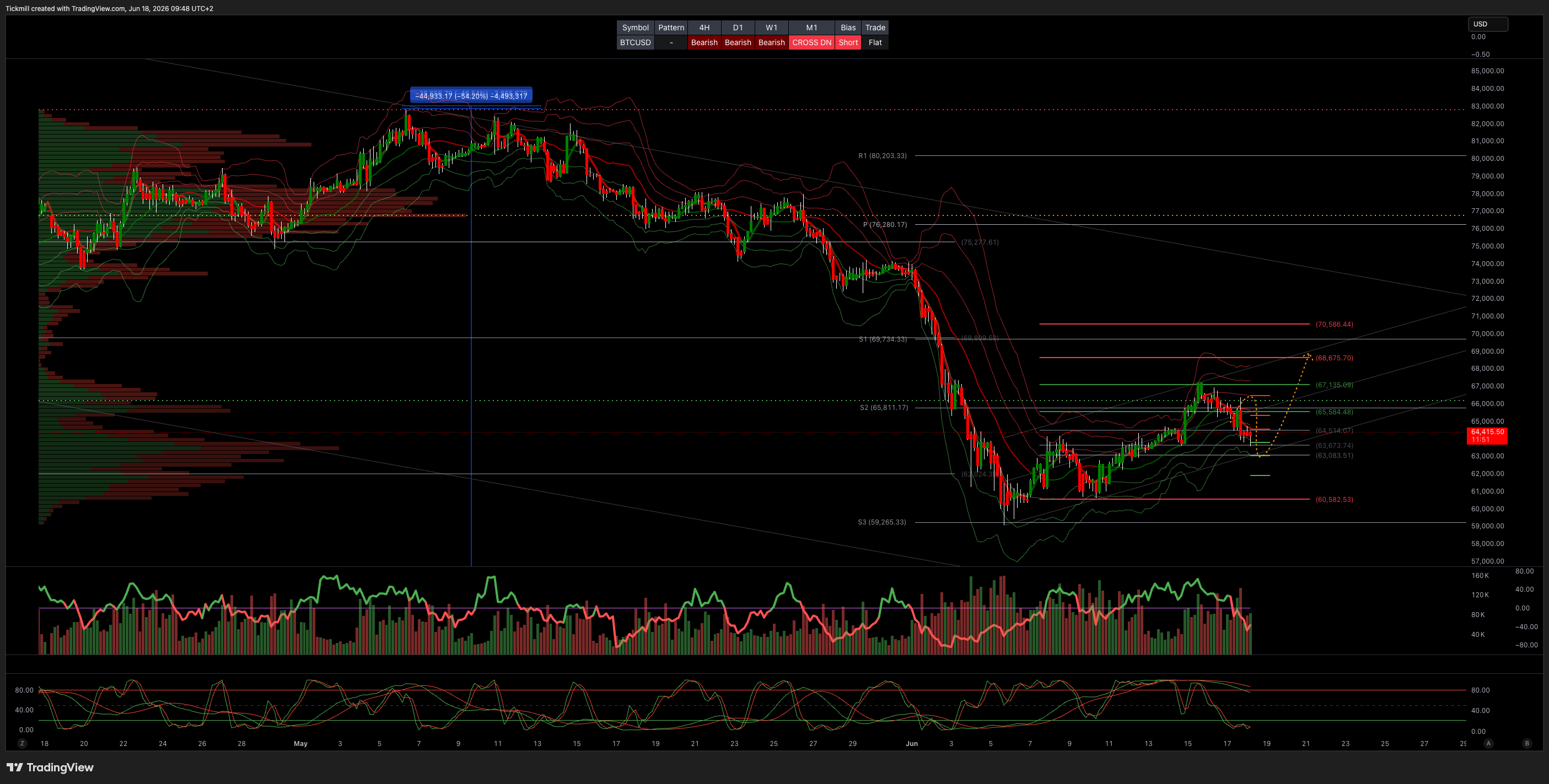The width and height of the screenshot is (1549, 784).
Task: Click the D1 header cell
Action: [x=738, y=28]
